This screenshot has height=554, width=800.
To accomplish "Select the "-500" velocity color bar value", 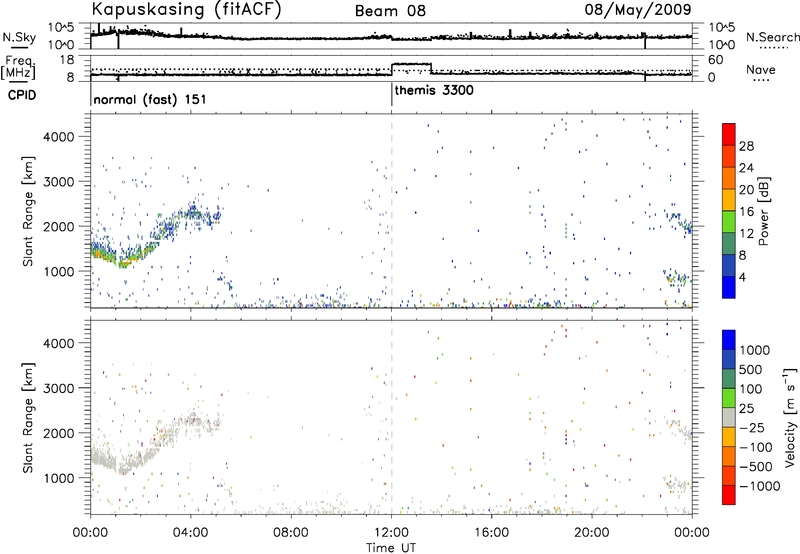I will point(756,466).
